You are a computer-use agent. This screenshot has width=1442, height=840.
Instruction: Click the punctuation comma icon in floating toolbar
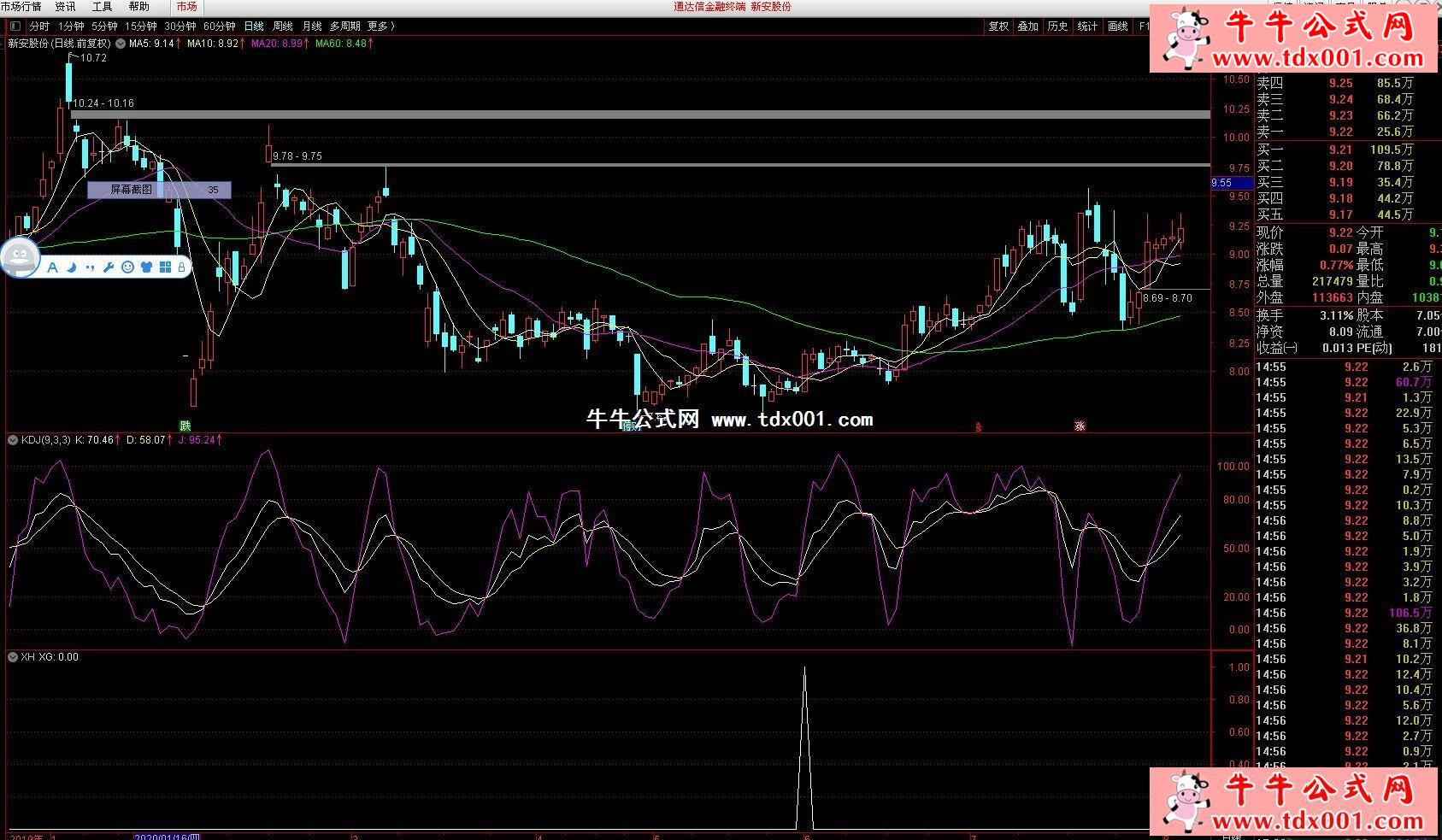90,267
